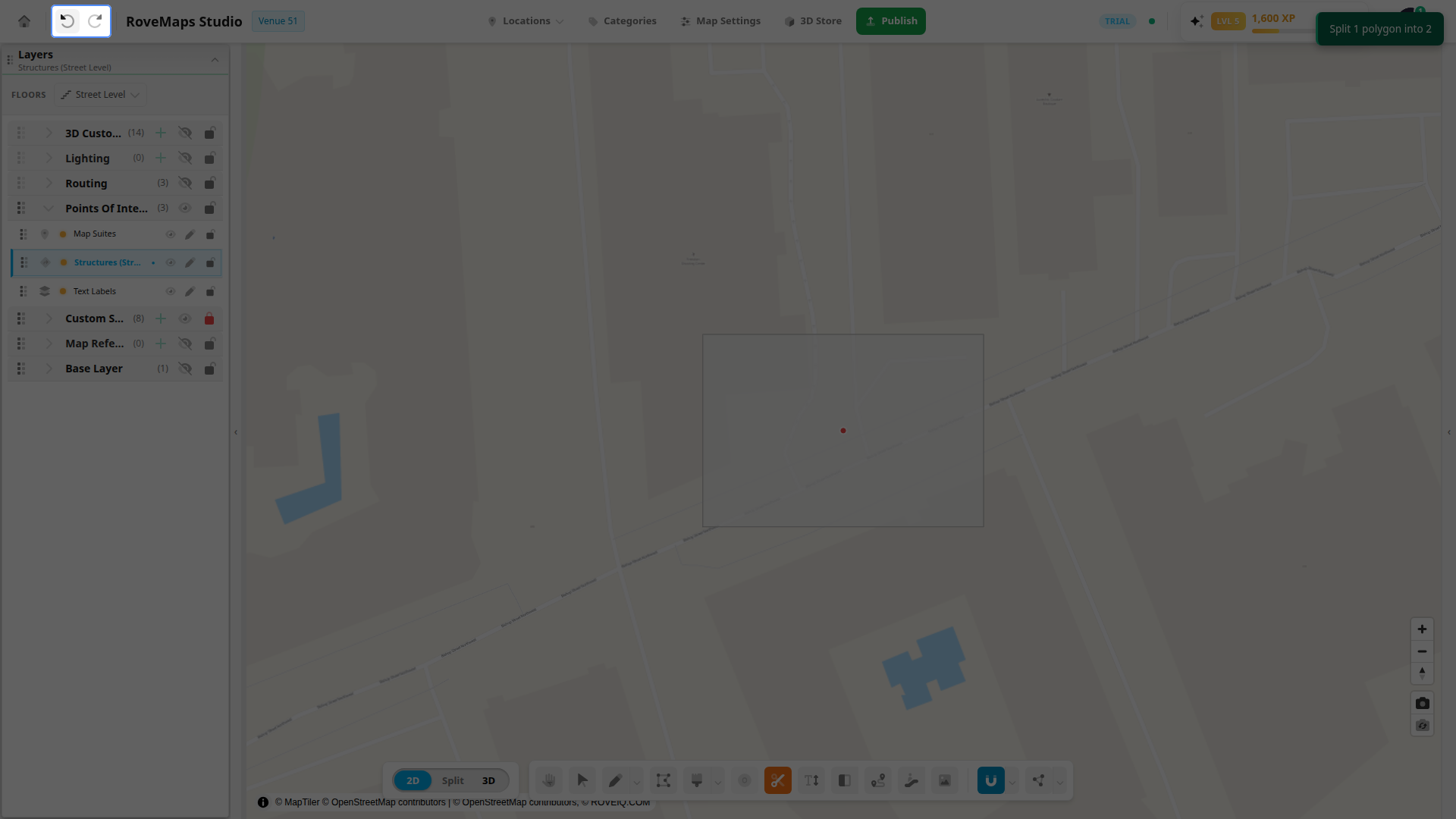Expand the 3D Custo... layer group
The image size is (1456, 819).
pyautogui.click(x=49, y=133)
